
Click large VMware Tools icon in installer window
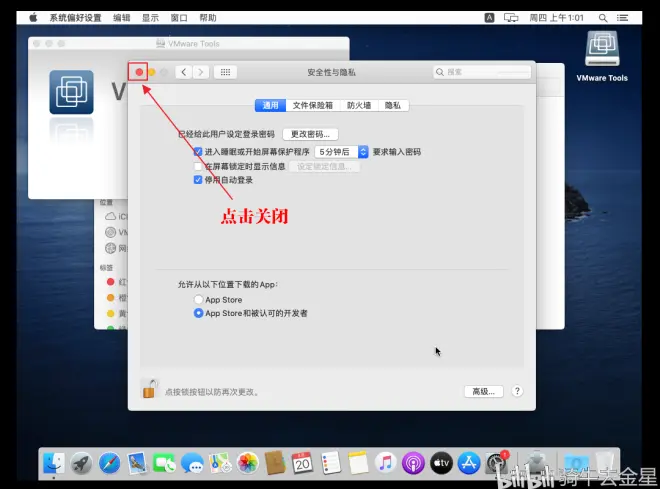(71, 92)
